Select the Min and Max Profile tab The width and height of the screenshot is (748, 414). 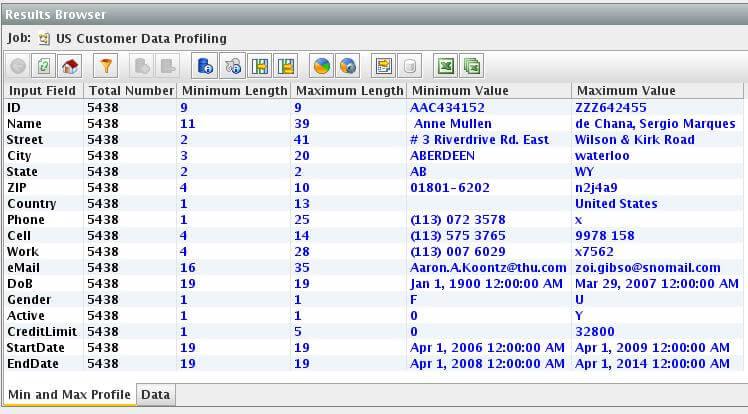pyautogui.click(x=69, y=395)
